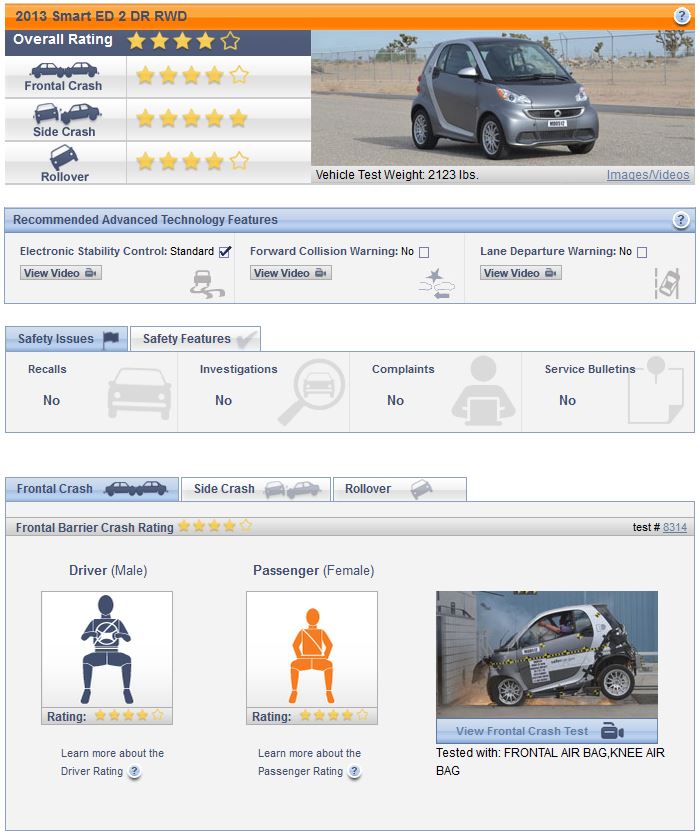Click the View Frontal Crash Test button
Image resolution: width=700 pixels, height=836 pixels.
(547, 731)
